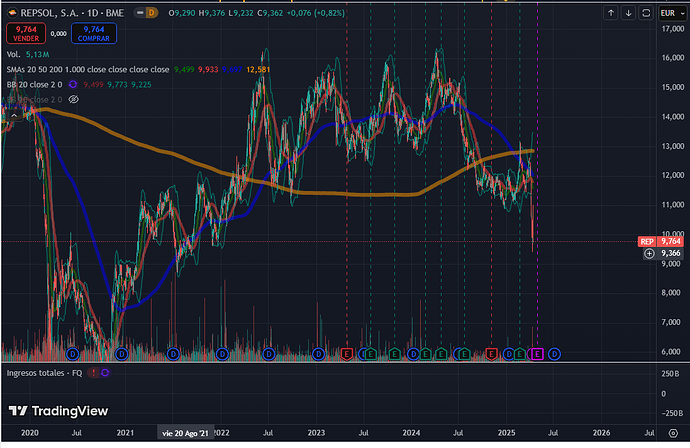This screenshot has height=448, width=690.
Task: Click the red E earnings marker near late 2024
Action: pyautogui.click(x=491, y=354)
